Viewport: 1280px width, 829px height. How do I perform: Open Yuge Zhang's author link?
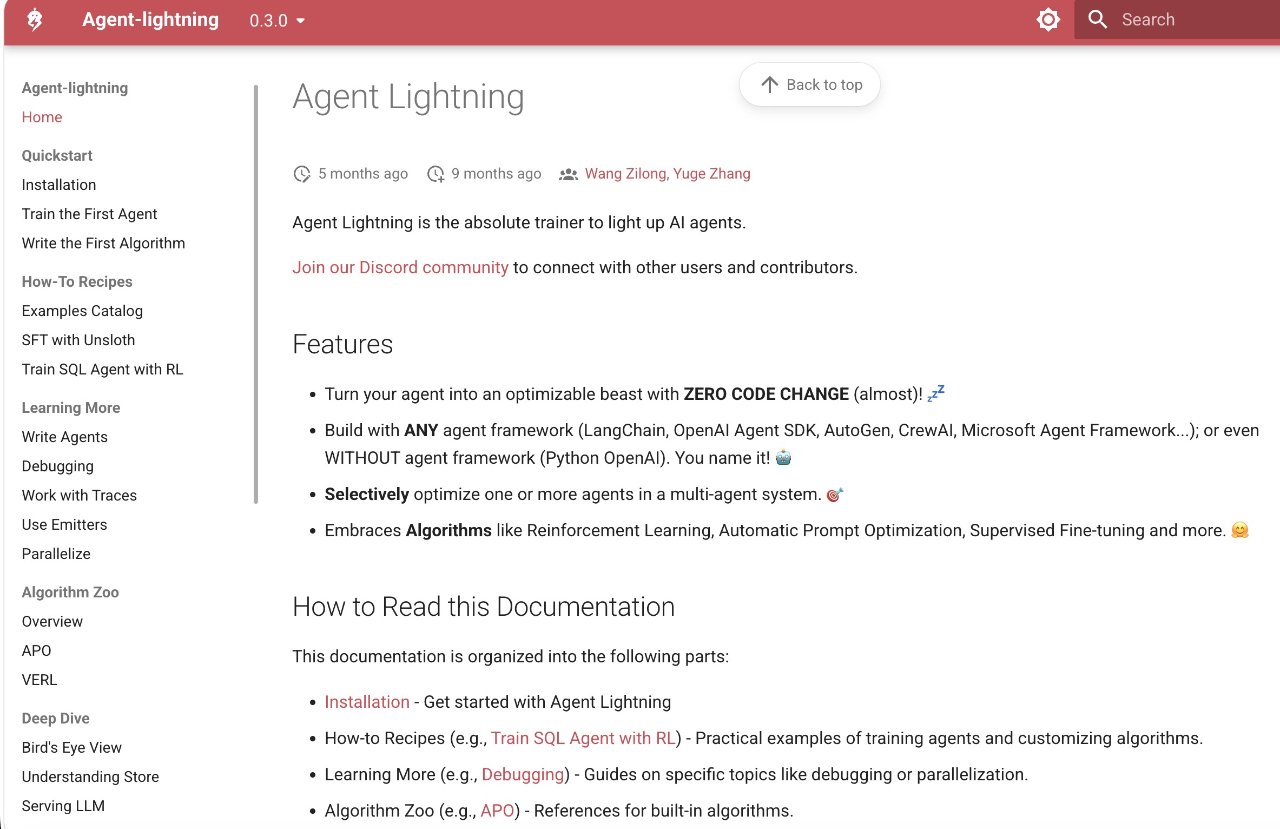(712, 174)
